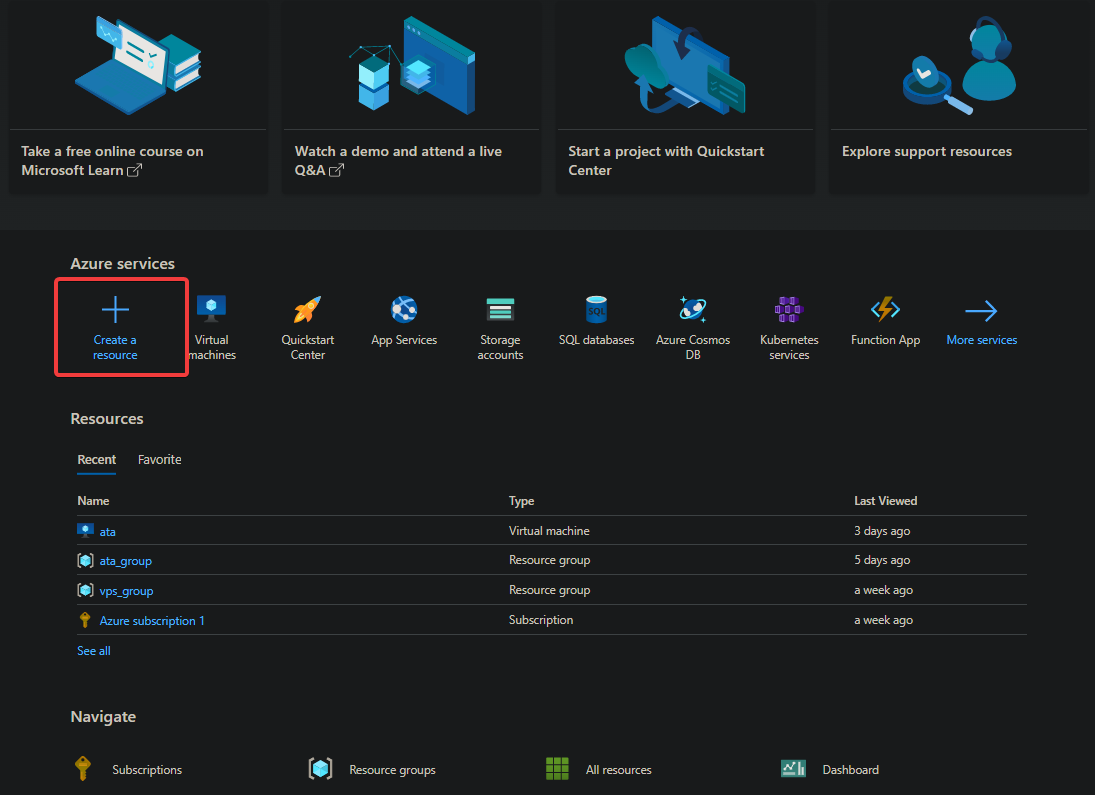
Task: Click the Navigate section heading
Action: [103, 717]
